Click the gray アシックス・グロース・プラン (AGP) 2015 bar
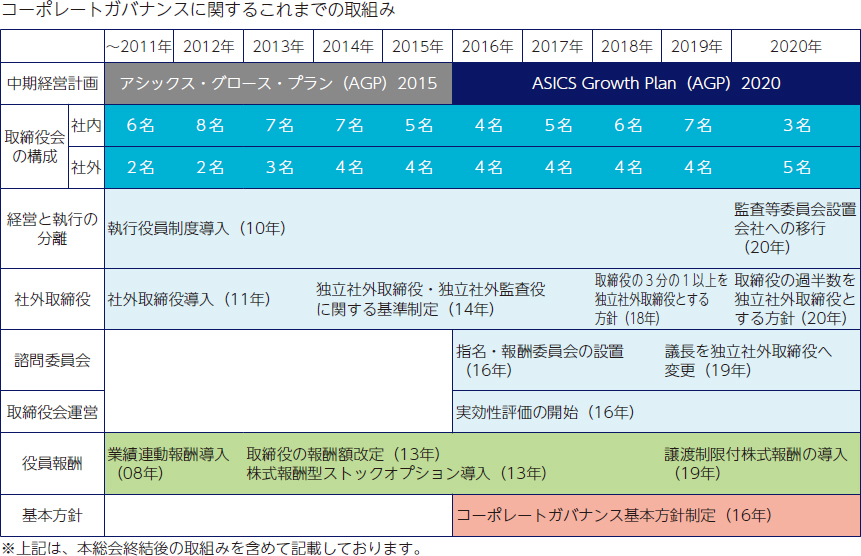 278,83
